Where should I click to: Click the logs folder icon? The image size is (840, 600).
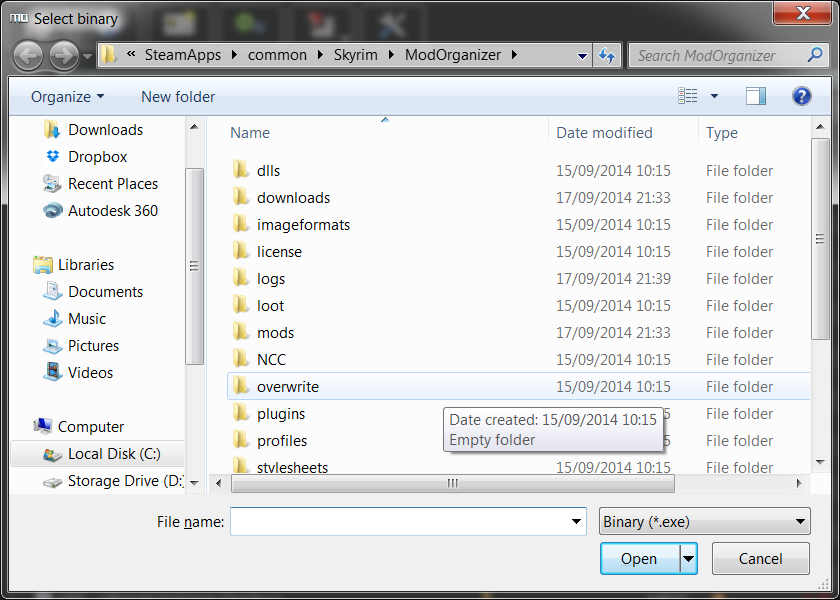coord(241,278)
